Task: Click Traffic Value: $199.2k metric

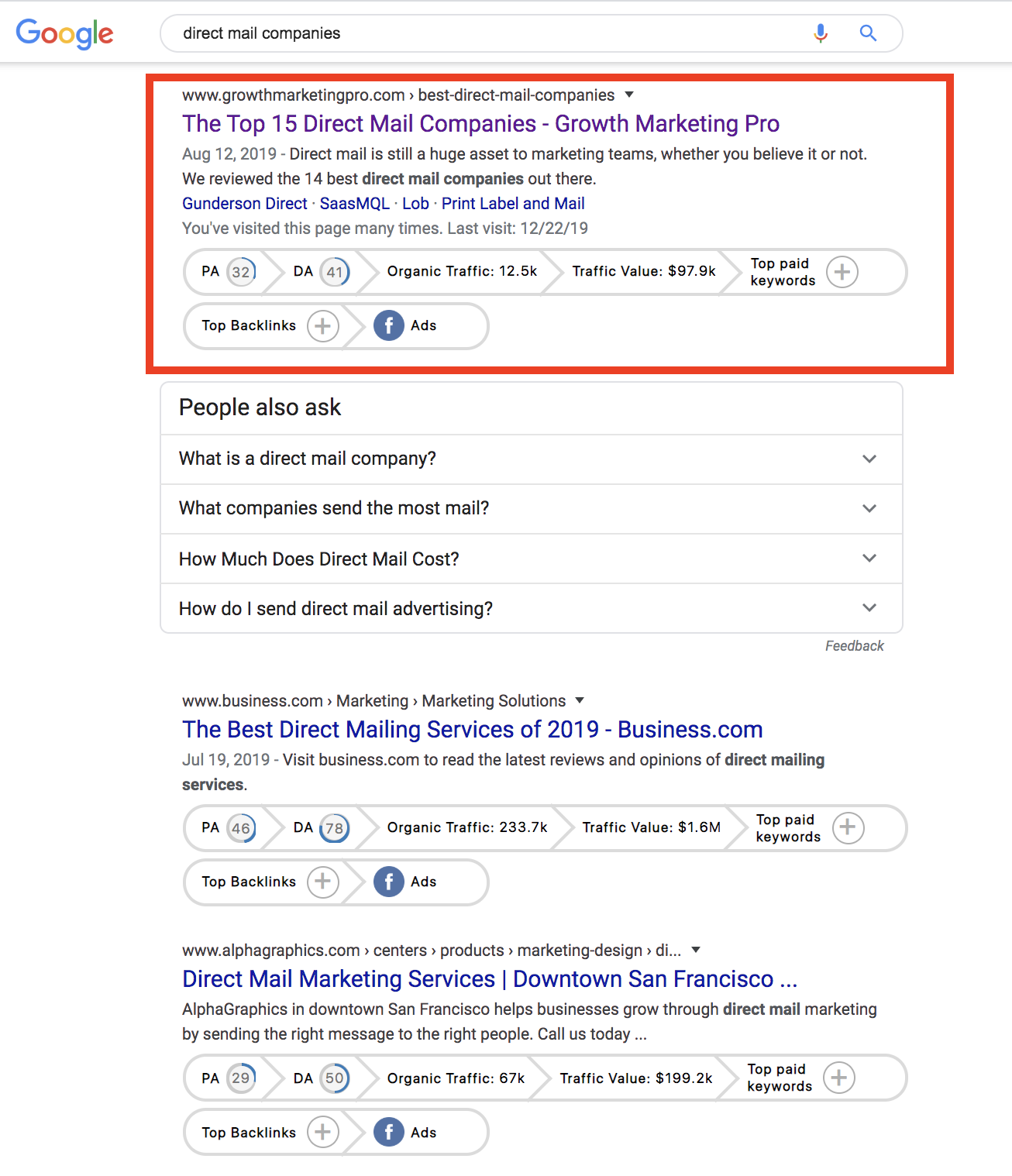Action: 636,1078
